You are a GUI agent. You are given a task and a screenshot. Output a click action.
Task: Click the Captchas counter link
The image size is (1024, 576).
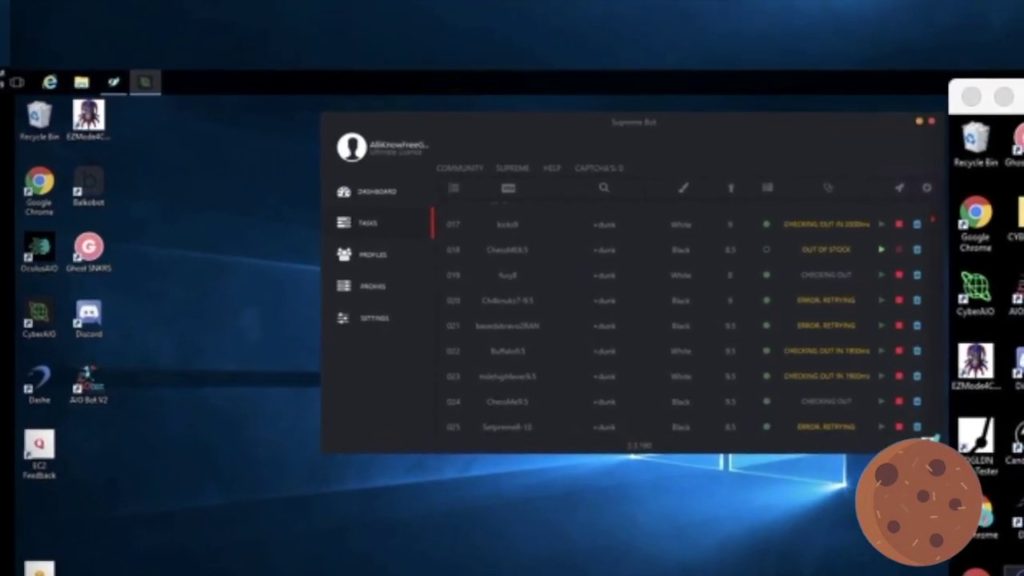click(x=598, y=168)
